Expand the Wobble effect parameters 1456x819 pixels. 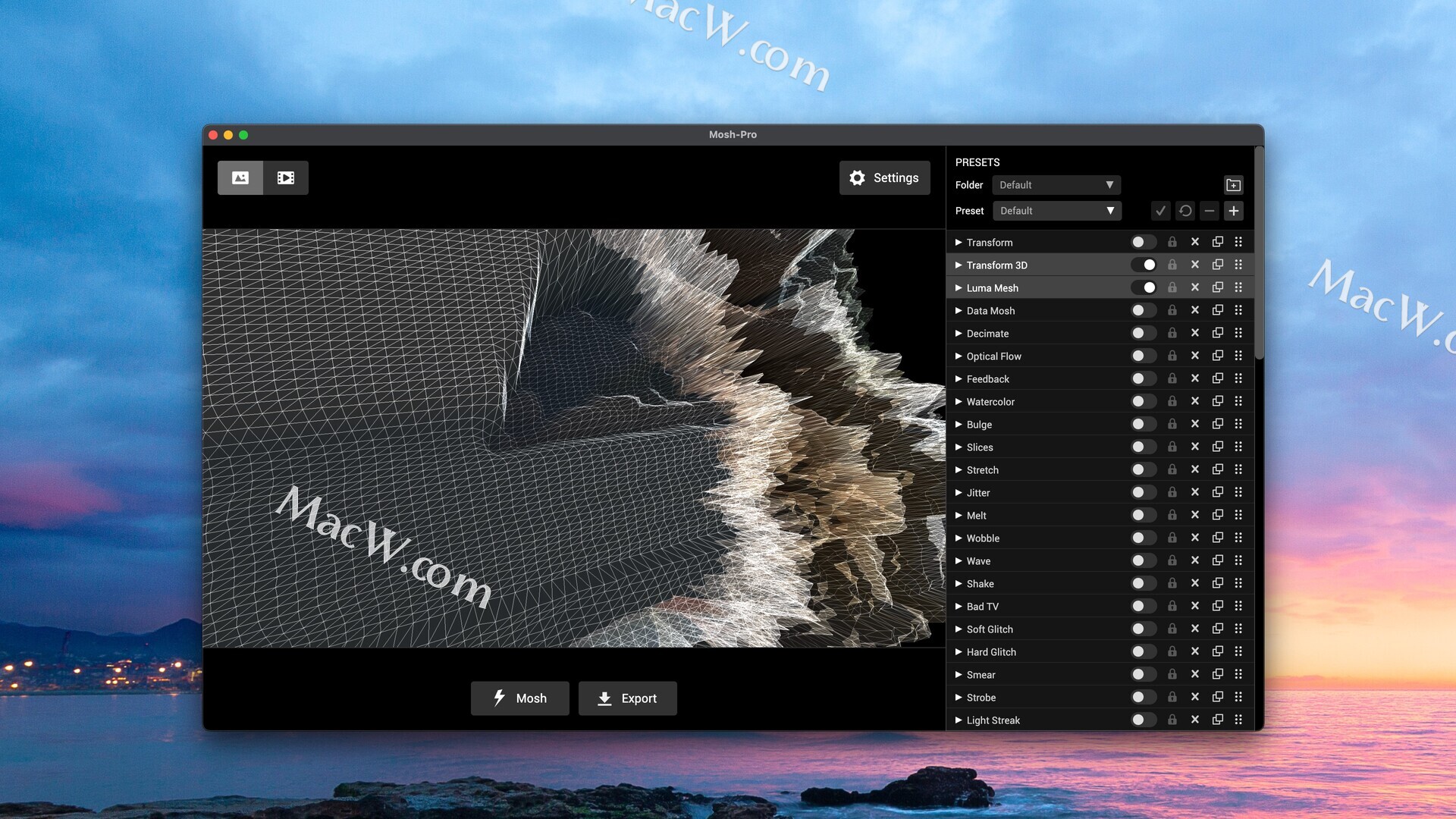pos(959,538)
